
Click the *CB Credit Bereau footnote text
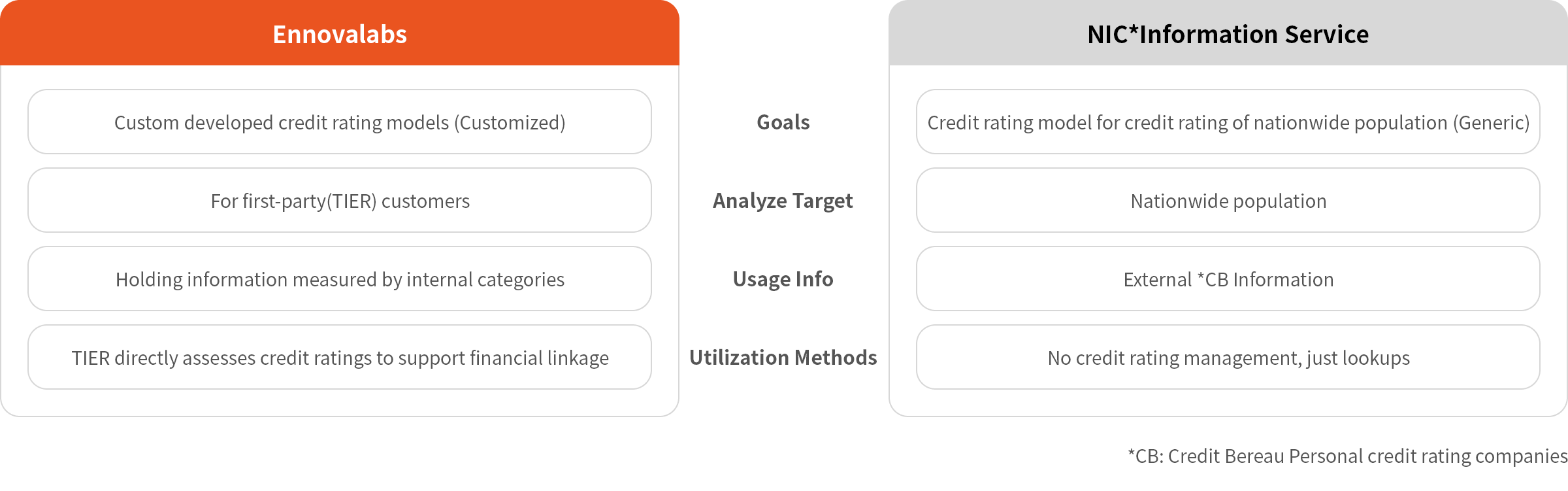tap(1347, 456)
